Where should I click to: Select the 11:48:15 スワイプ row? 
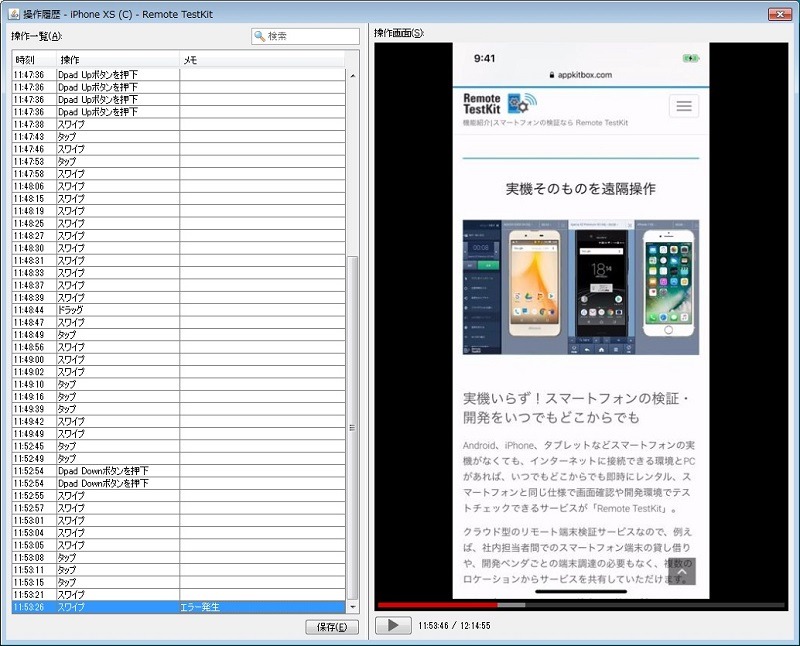[x=179, y=198]
